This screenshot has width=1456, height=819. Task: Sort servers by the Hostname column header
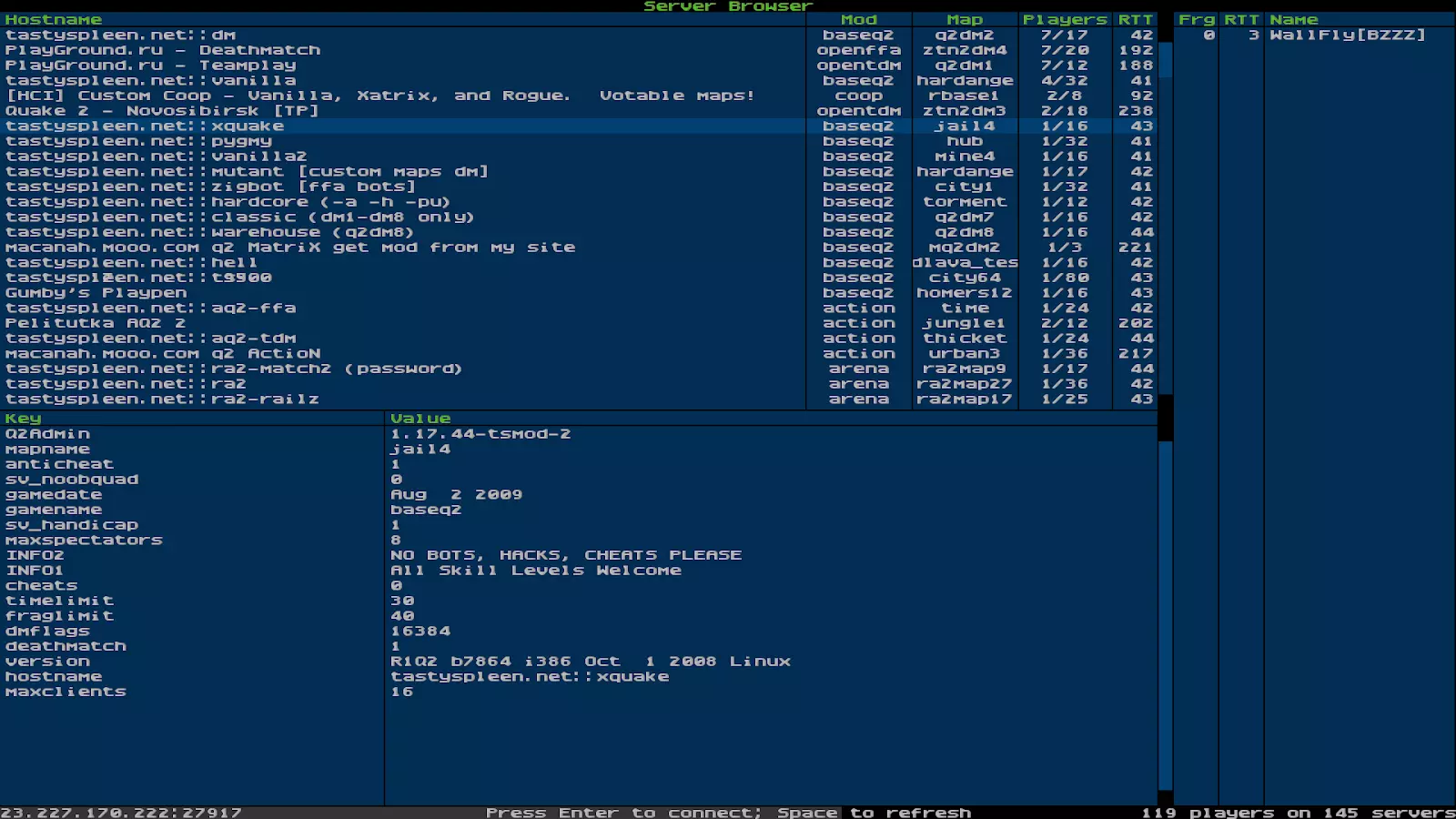point(403,20)
